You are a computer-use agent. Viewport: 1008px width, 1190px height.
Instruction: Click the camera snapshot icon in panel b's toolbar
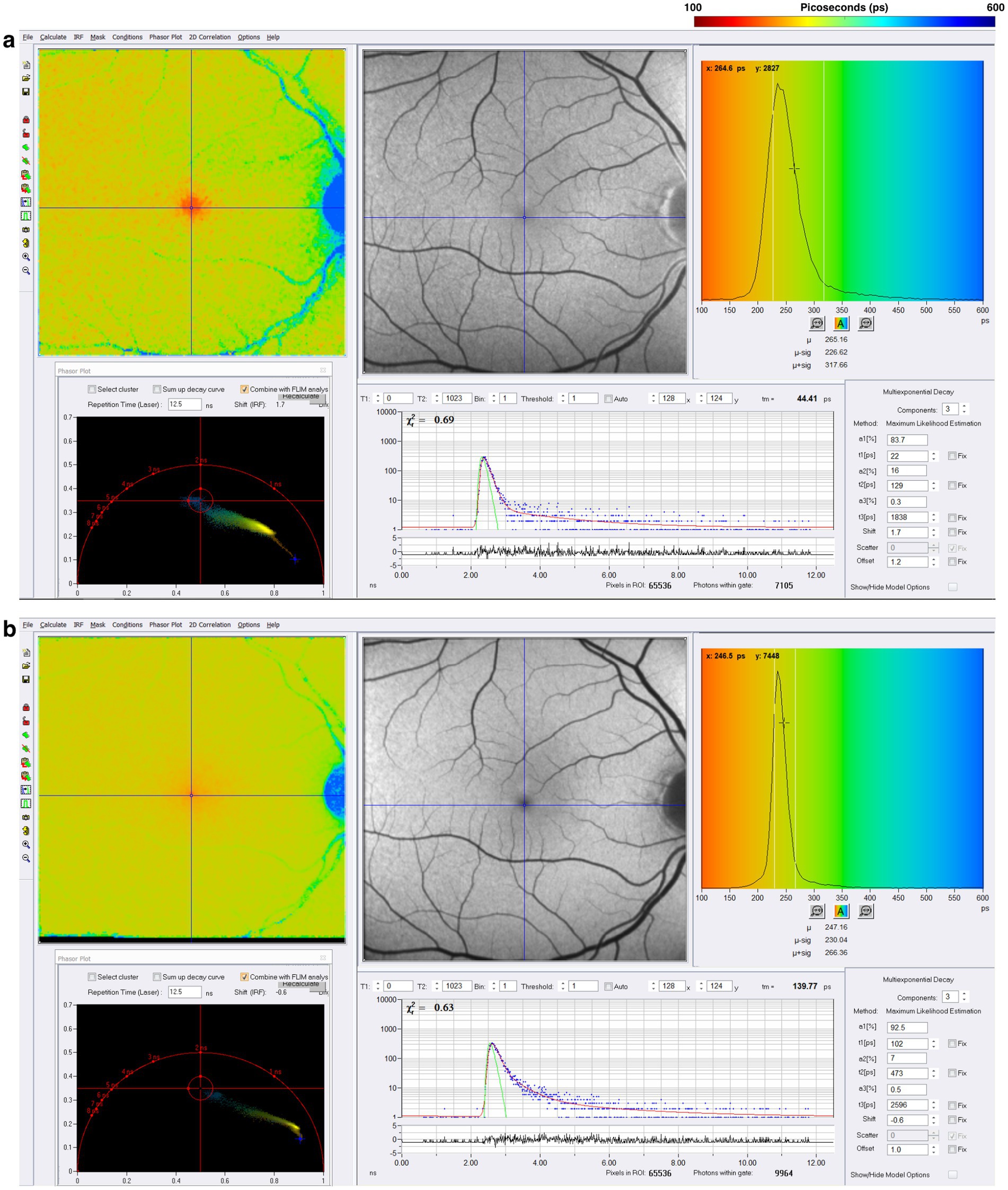pos(26,817)
